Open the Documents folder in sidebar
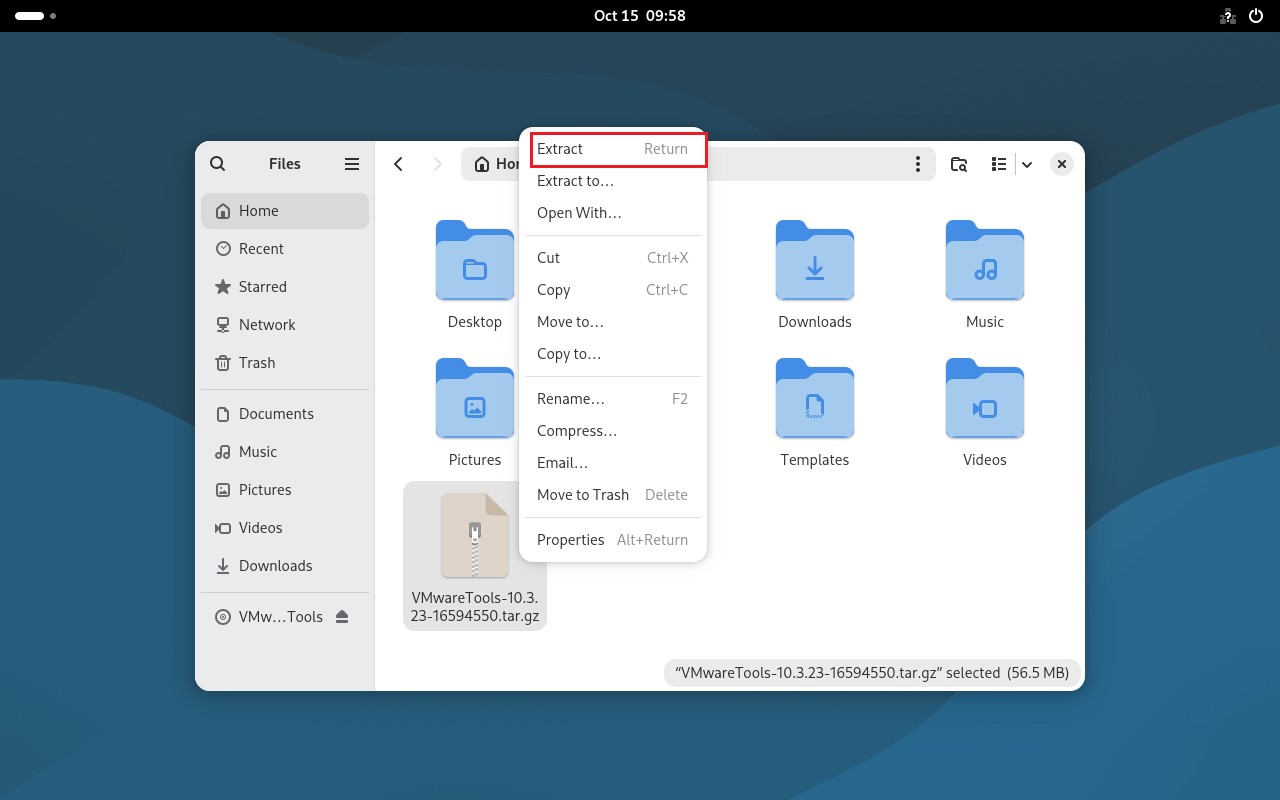1280x800 pixels. (x=276, y=413)
